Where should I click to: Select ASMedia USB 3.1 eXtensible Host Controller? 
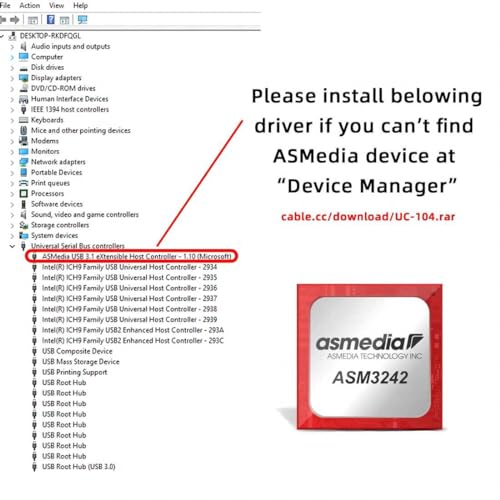point(136,256)
